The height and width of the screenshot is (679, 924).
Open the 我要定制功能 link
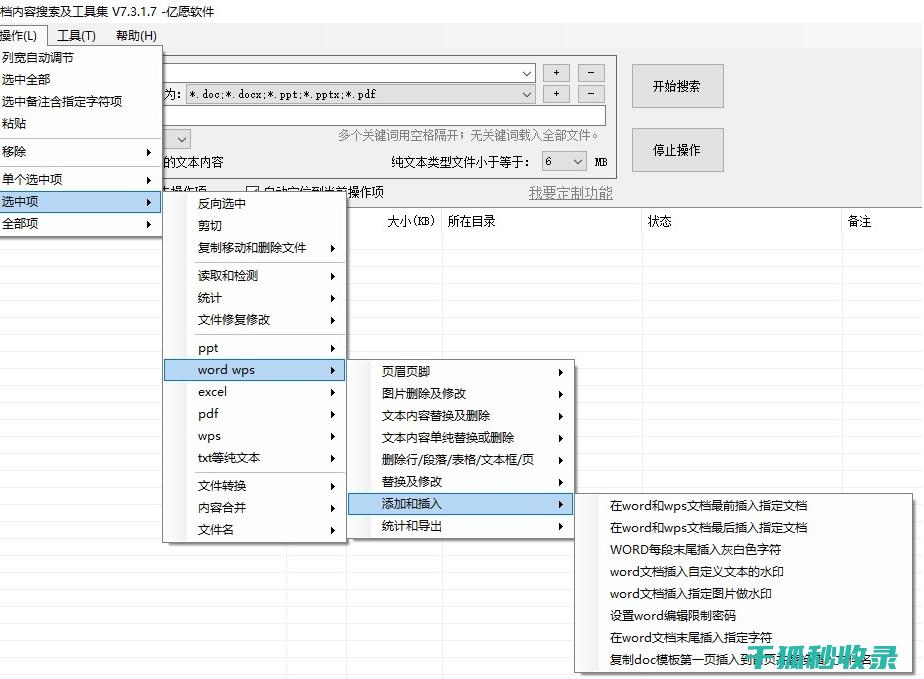[570, 193]
